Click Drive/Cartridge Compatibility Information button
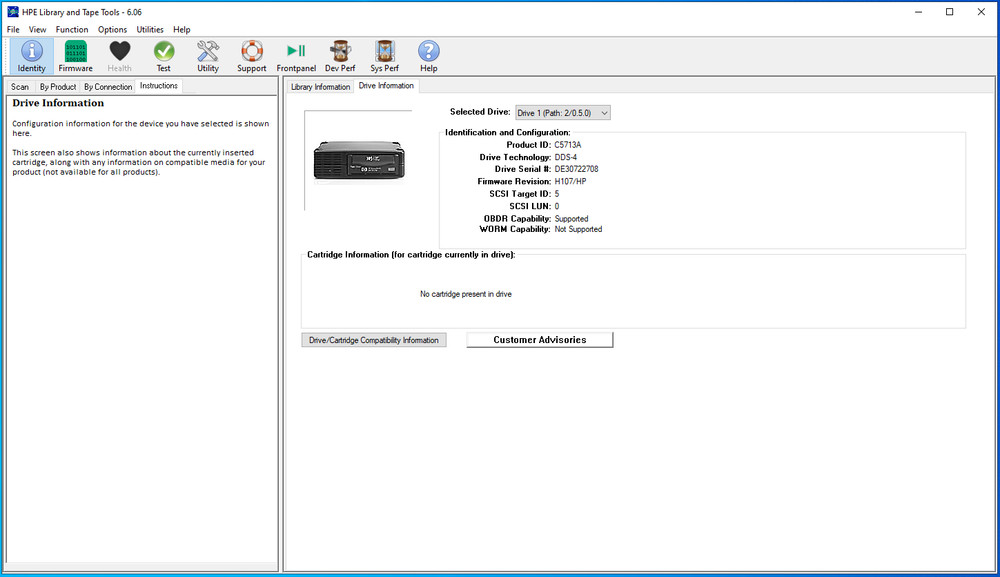The height and width of the screenshot is (577, 1000). pos(374,340)
